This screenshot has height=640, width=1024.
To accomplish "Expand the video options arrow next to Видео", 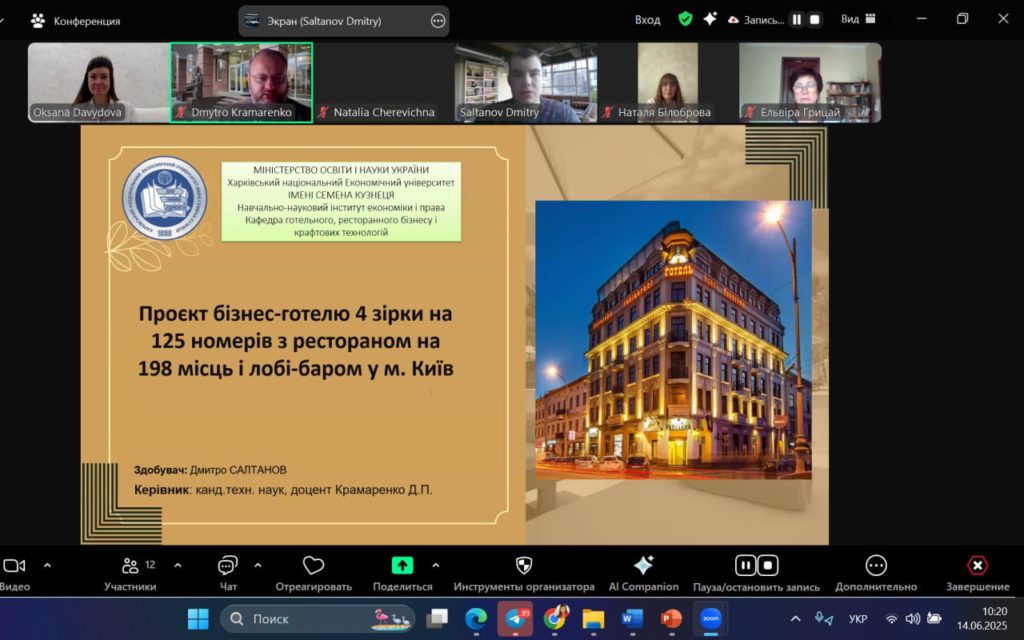I will point(47,565).
